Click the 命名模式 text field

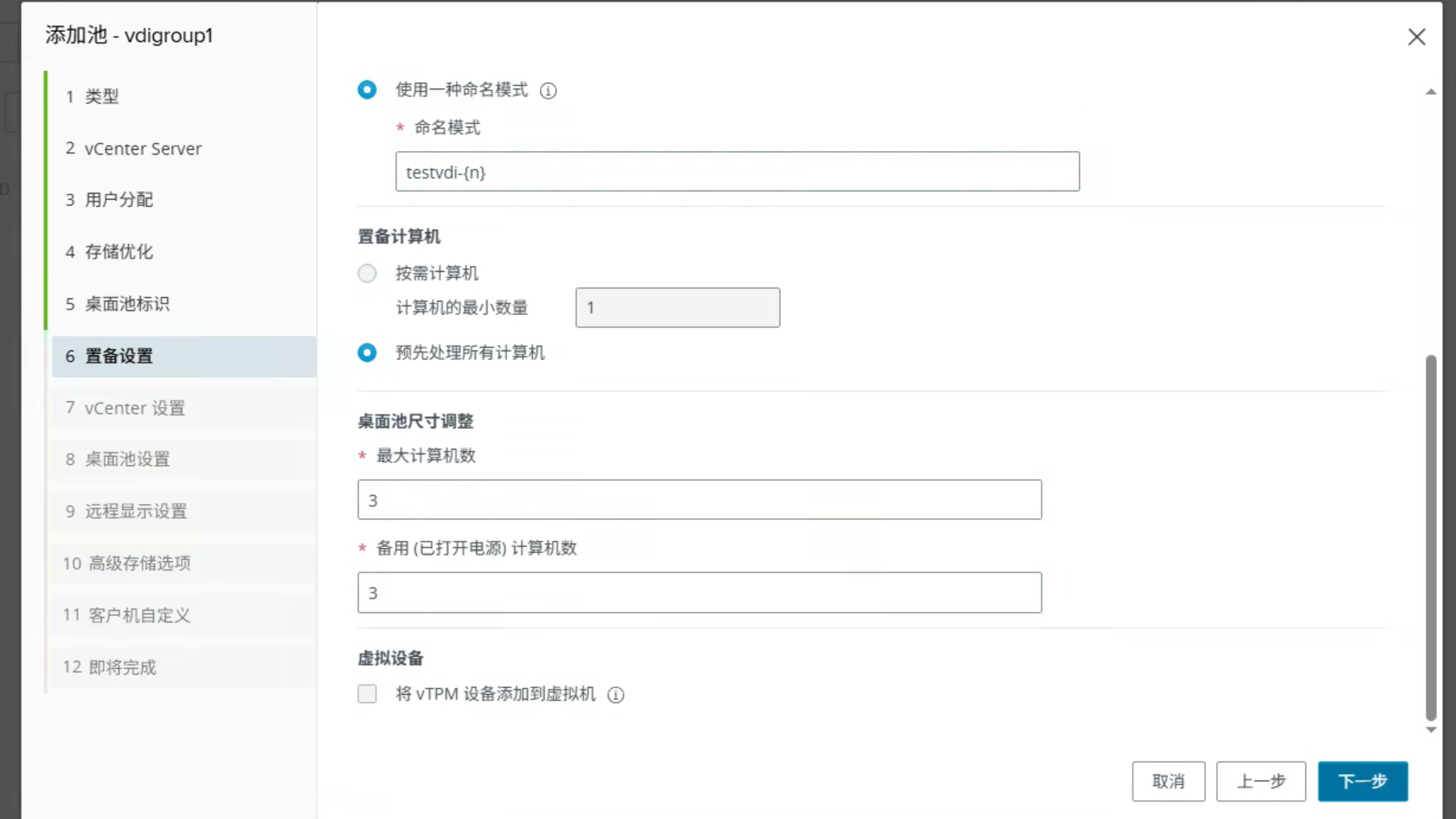[x=737, y=171]
